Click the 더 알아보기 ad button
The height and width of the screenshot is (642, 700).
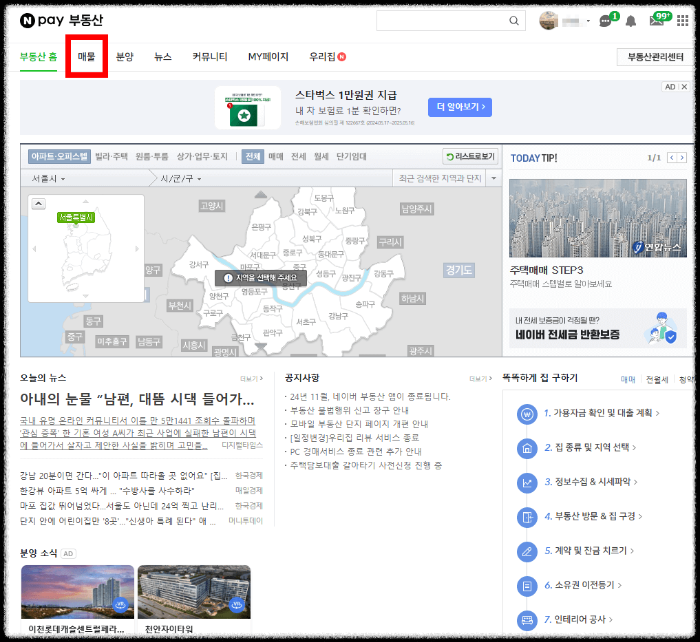tap(460, 107)
